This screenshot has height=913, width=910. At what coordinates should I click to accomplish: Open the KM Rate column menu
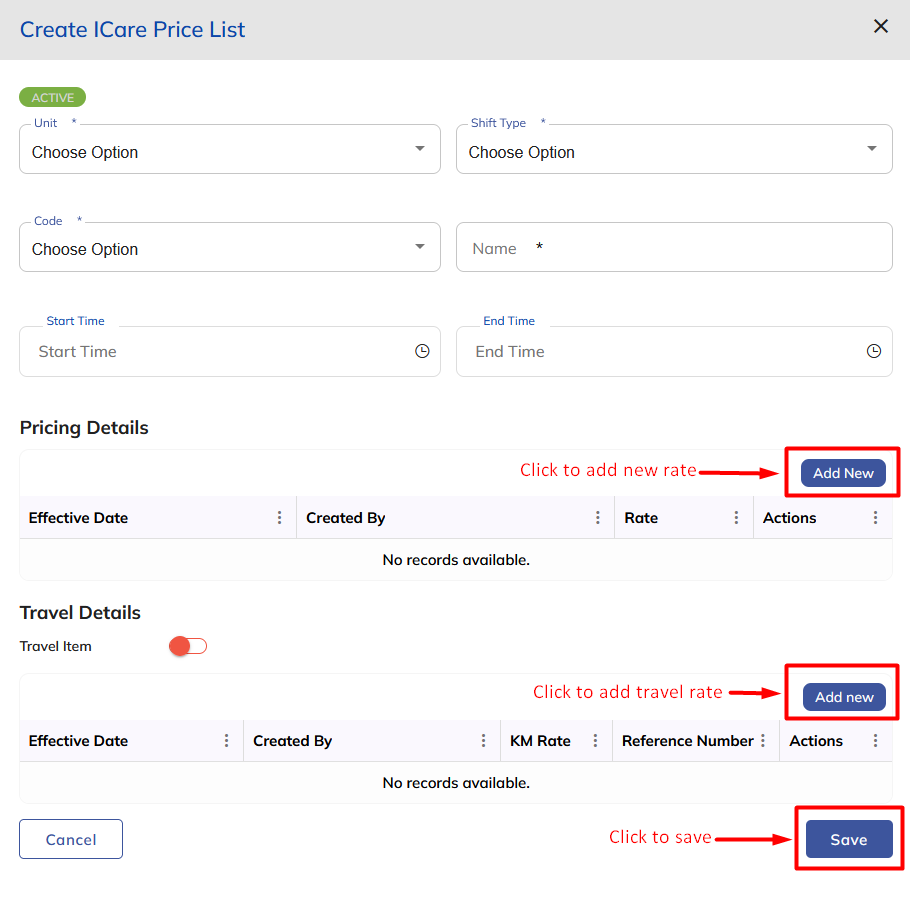pos(595,741)
